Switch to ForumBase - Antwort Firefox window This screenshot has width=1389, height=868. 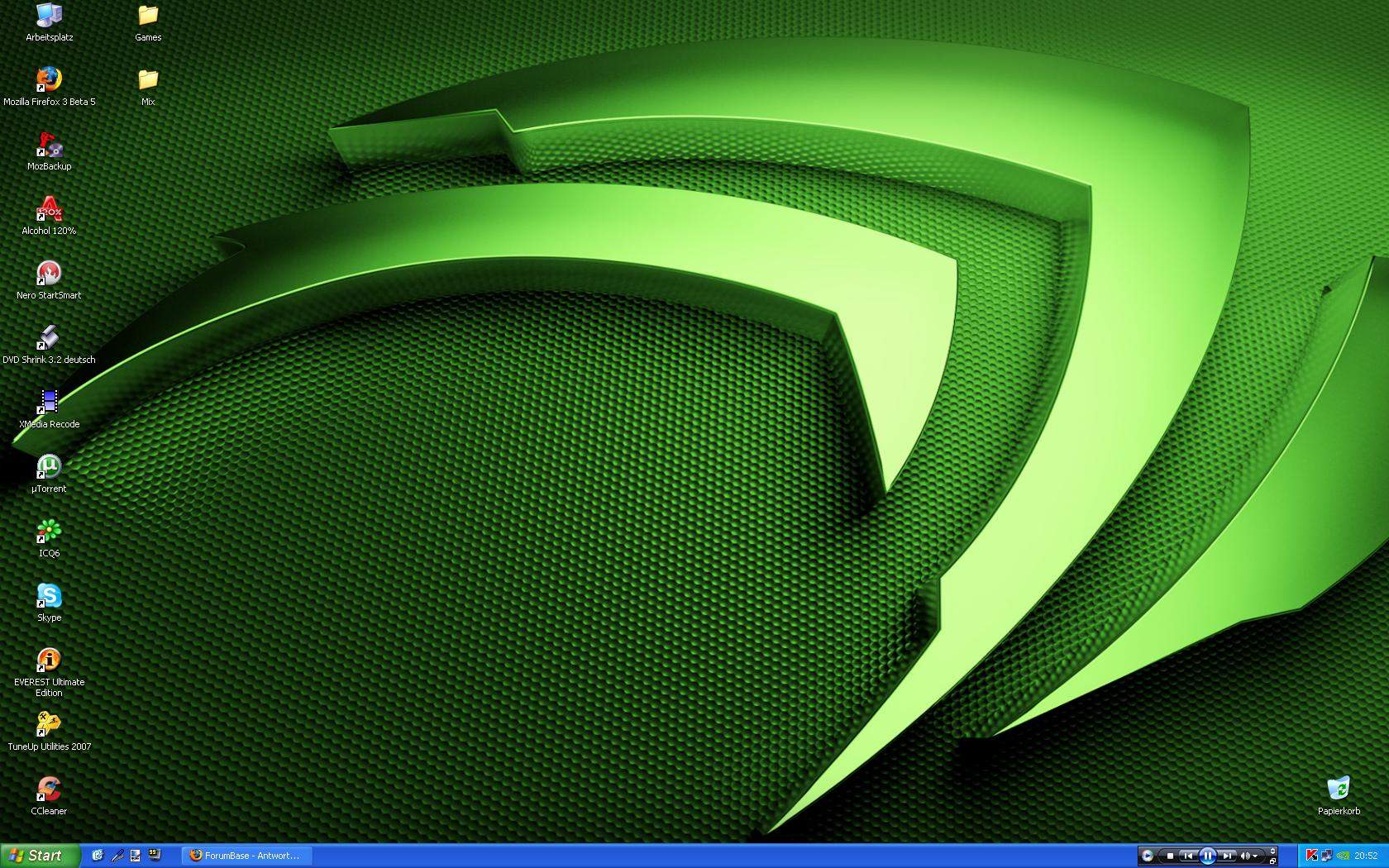247,856
